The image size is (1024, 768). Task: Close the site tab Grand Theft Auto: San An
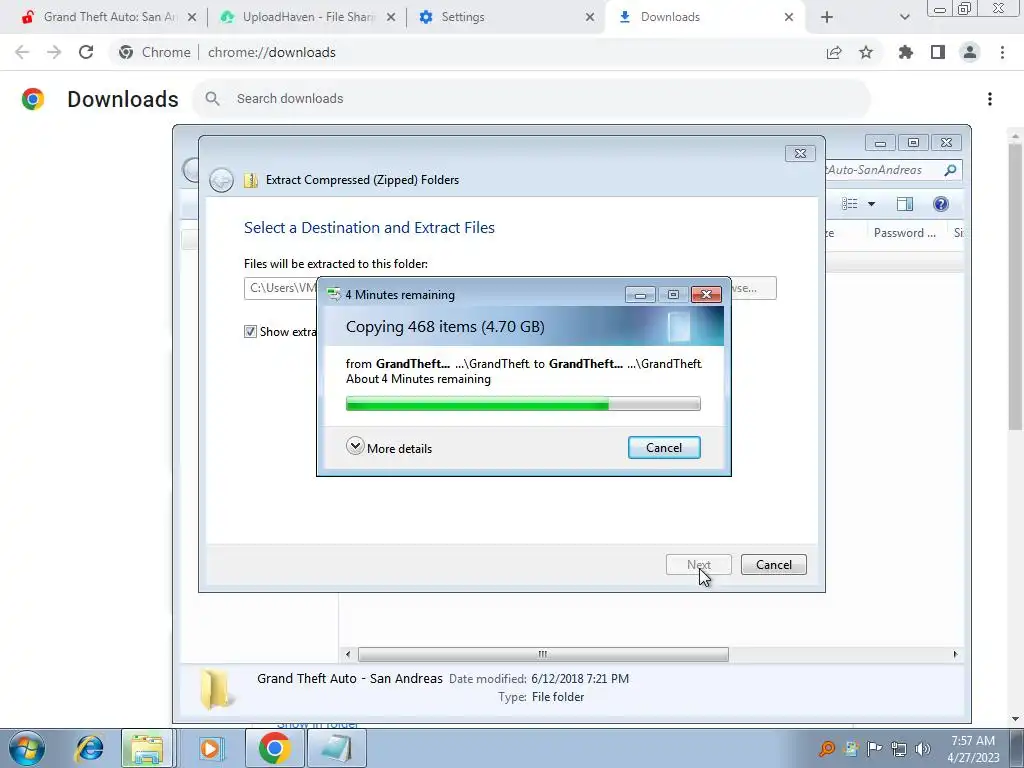191,17
